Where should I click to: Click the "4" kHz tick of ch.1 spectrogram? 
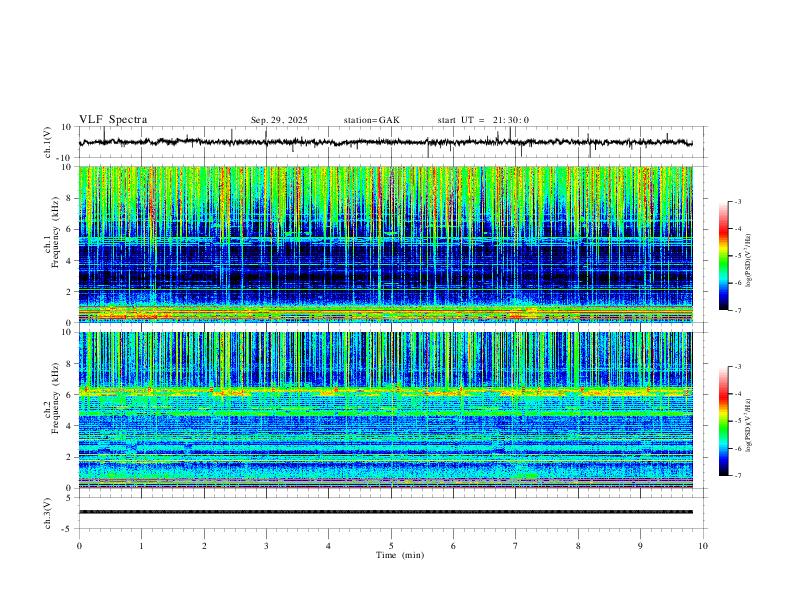(x=69, y=261)
